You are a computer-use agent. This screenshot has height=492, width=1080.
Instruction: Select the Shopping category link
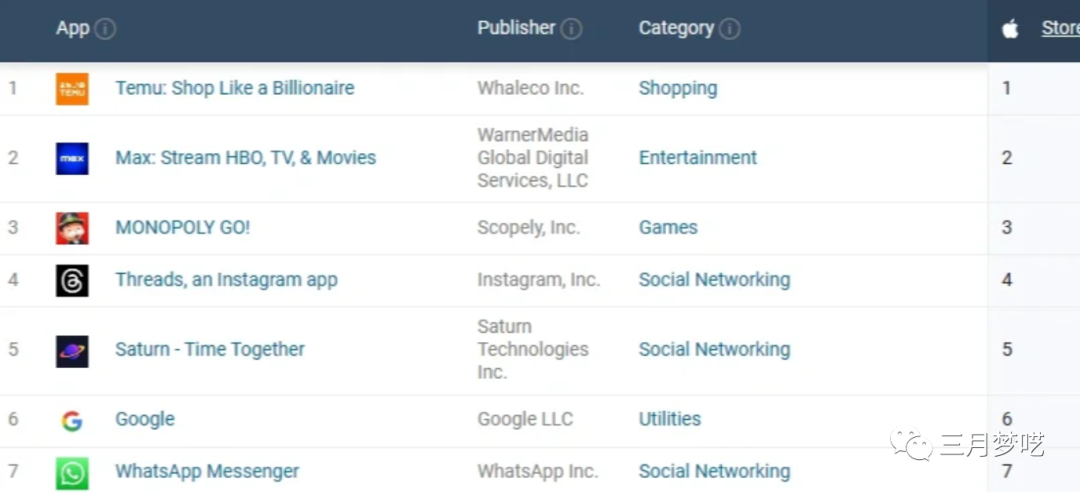[x=678, y=88]
